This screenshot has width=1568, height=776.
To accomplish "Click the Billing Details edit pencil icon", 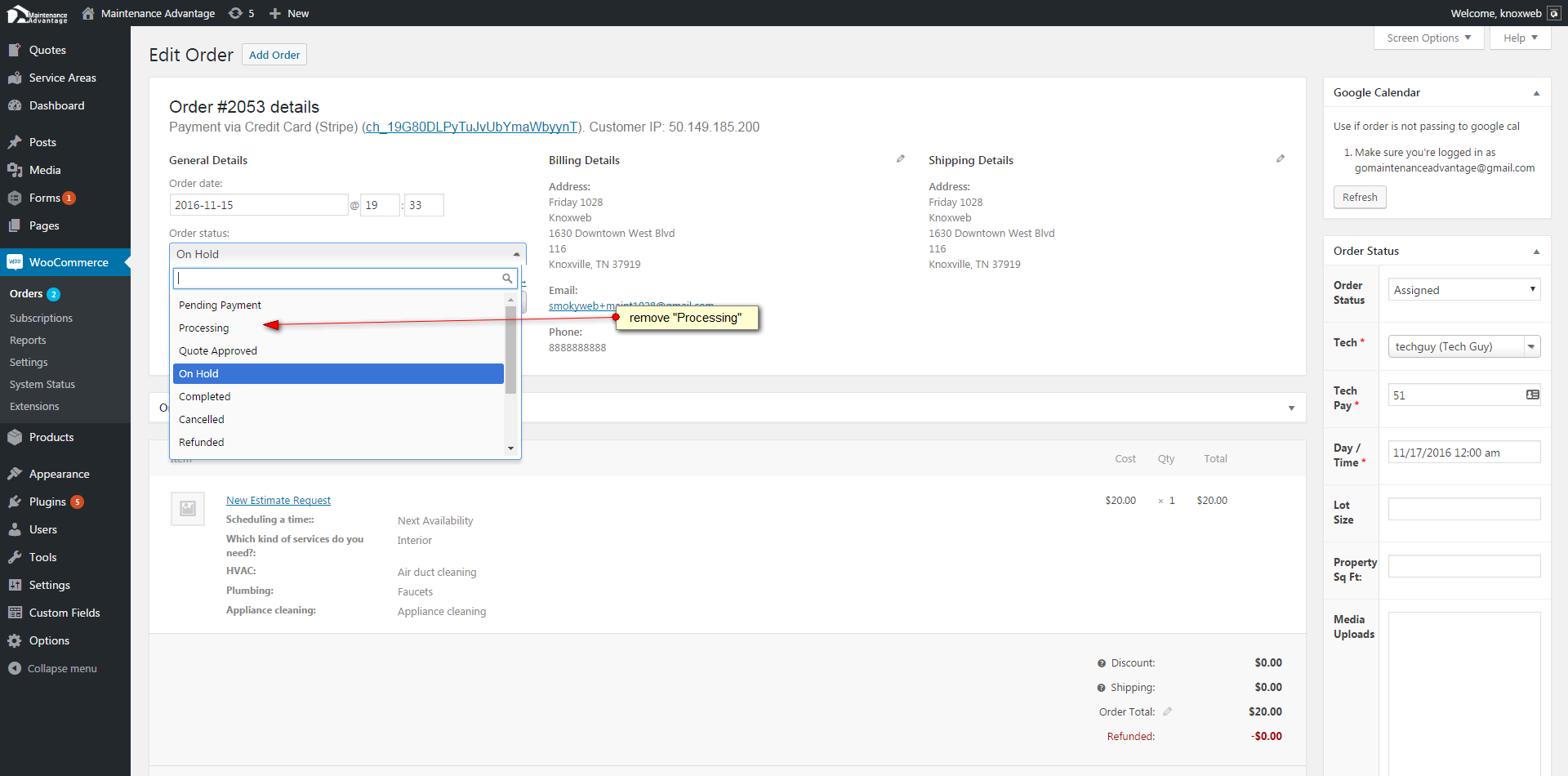I will click(x=900, y=159).
